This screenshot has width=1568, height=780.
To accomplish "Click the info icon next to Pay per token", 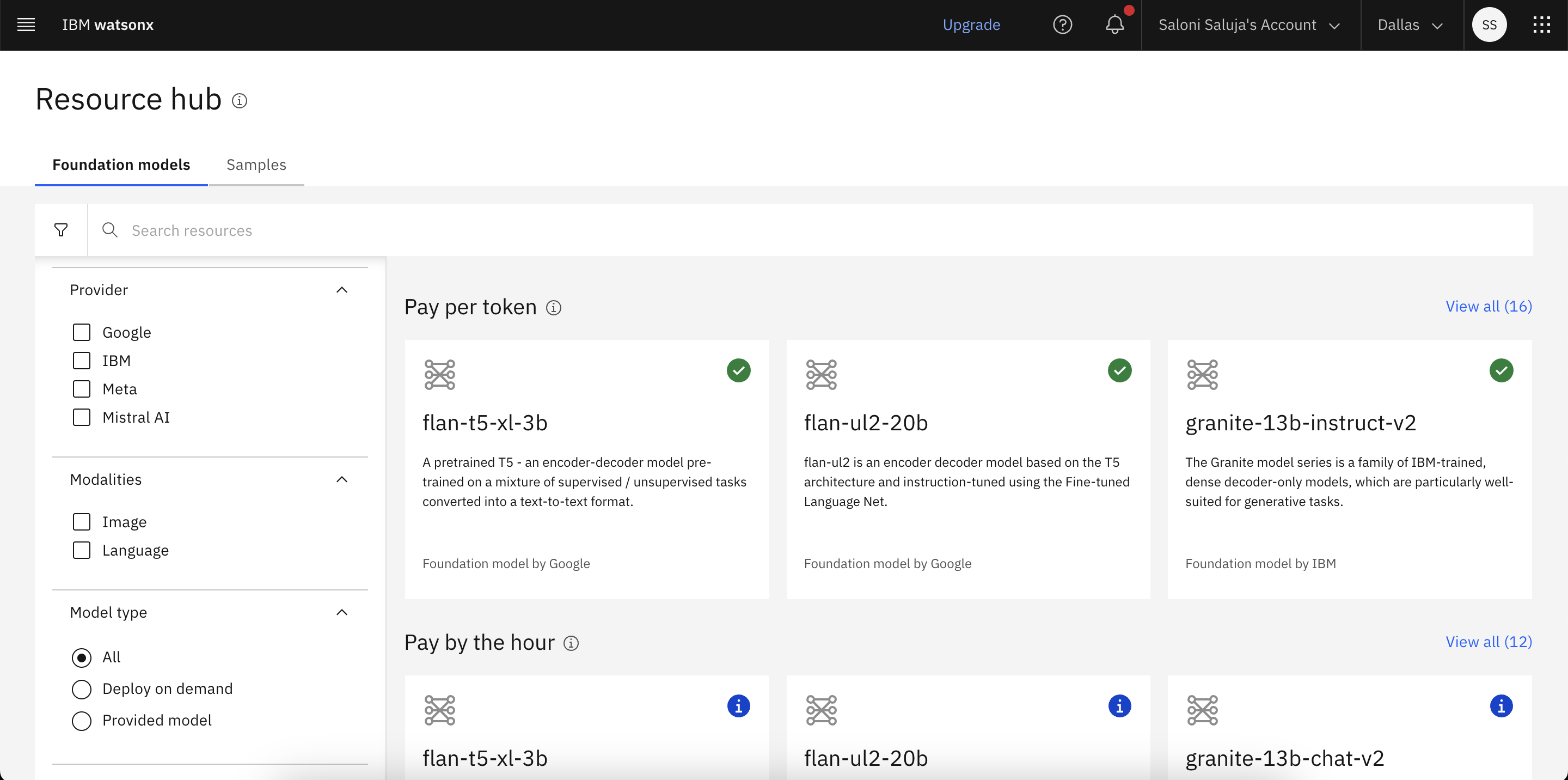I will [553, 308].
